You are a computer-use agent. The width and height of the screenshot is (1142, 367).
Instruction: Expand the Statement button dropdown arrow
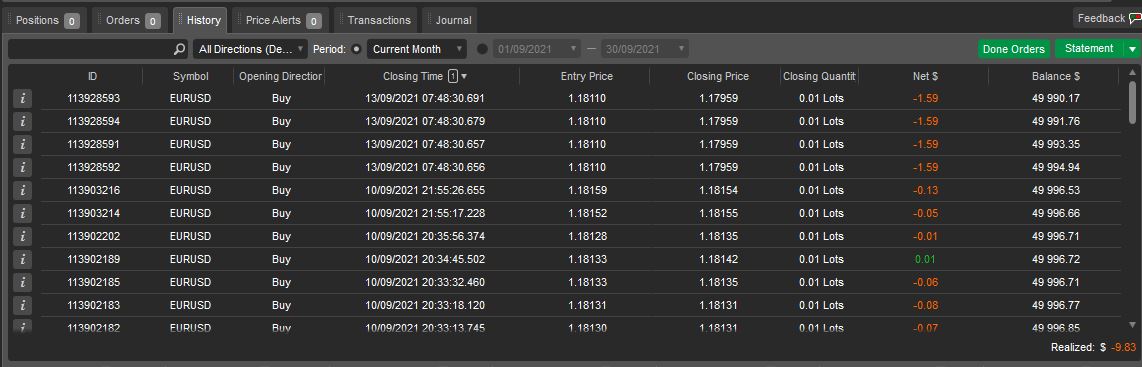[1132, 49]
